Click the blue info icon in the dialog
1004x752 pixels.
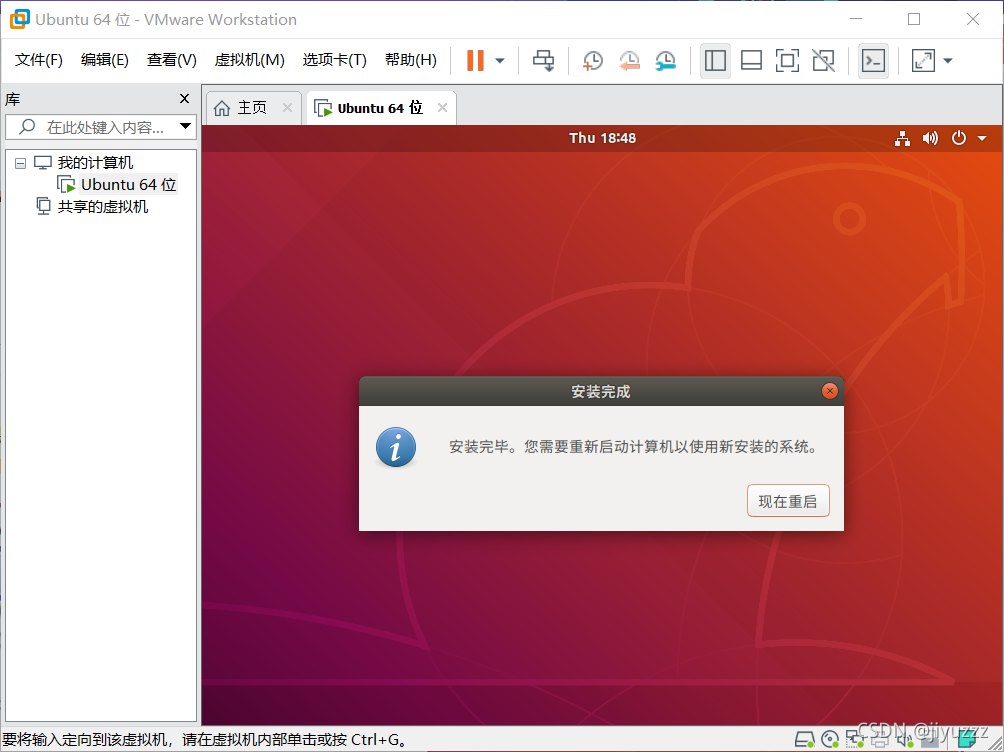396,447
